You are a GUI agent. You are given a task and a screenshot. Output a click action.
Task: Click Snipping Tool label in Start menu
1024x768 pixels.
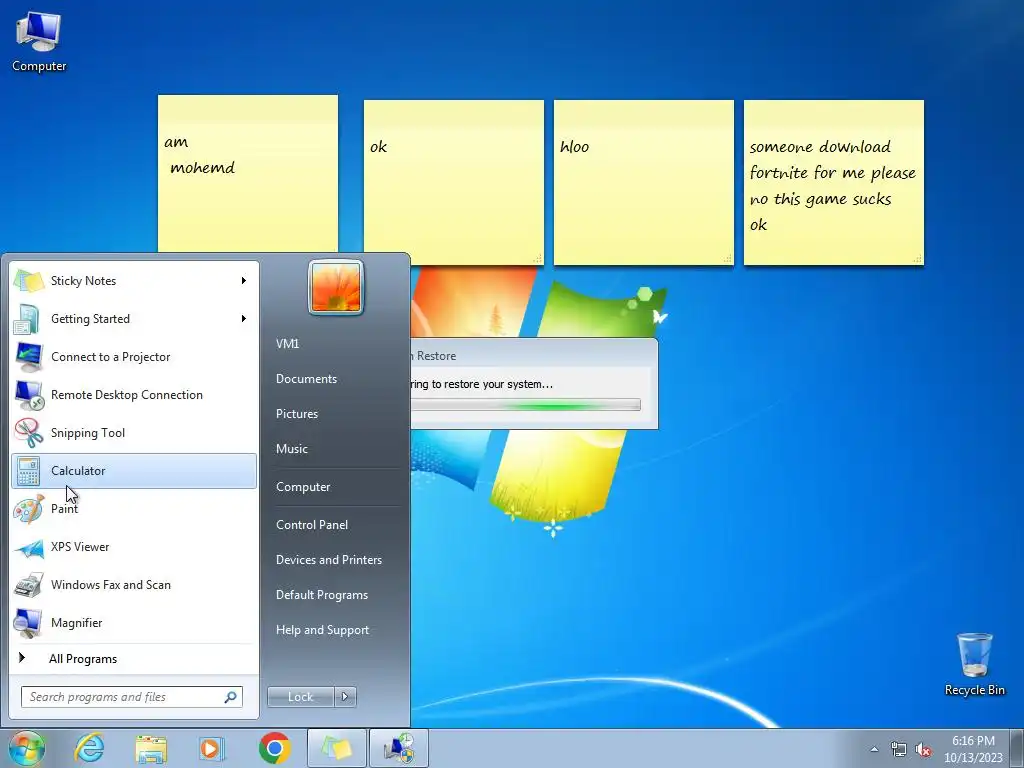[88, 433]
